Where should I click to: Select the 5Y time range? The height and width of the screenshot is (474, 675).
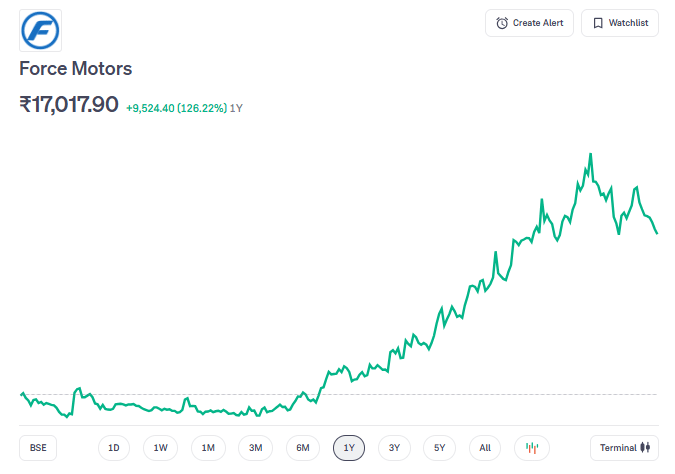pos(440,448)
